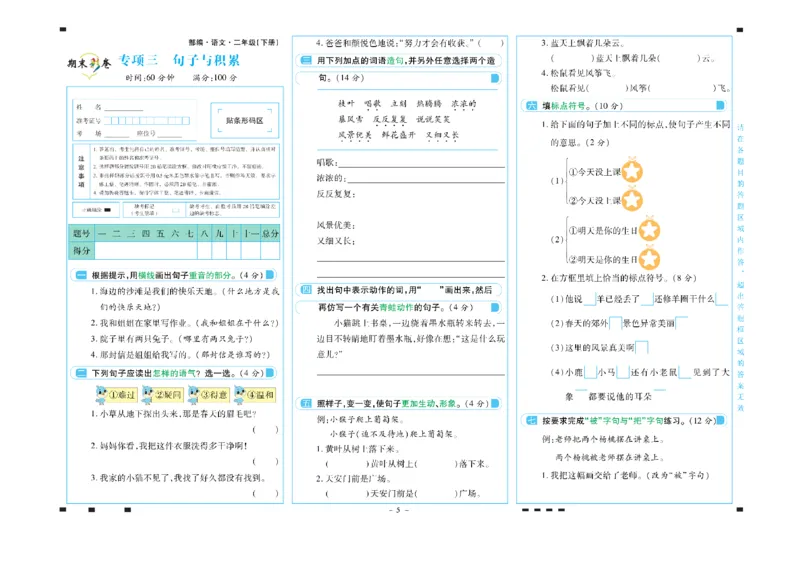
Task: Click the mascot icon next to ④温和
Action: pyautogui.click(x=240, y=394)
